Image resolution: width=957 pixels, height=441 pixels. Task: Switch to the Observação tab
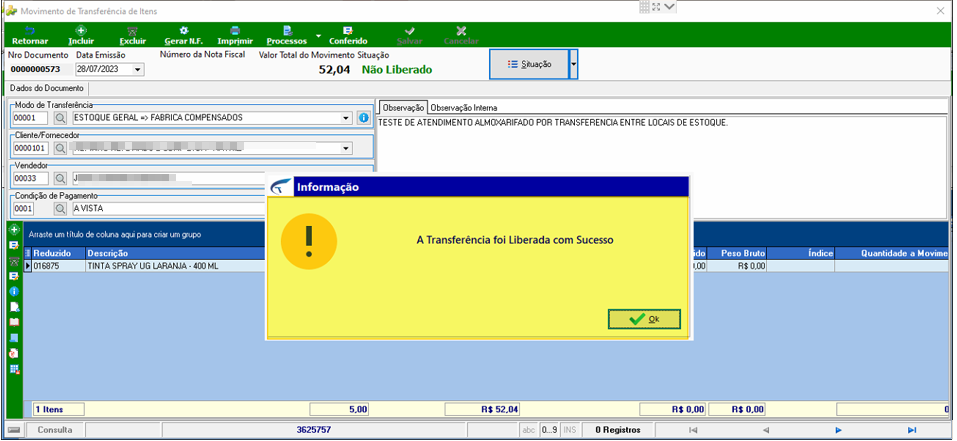point(403,107)
